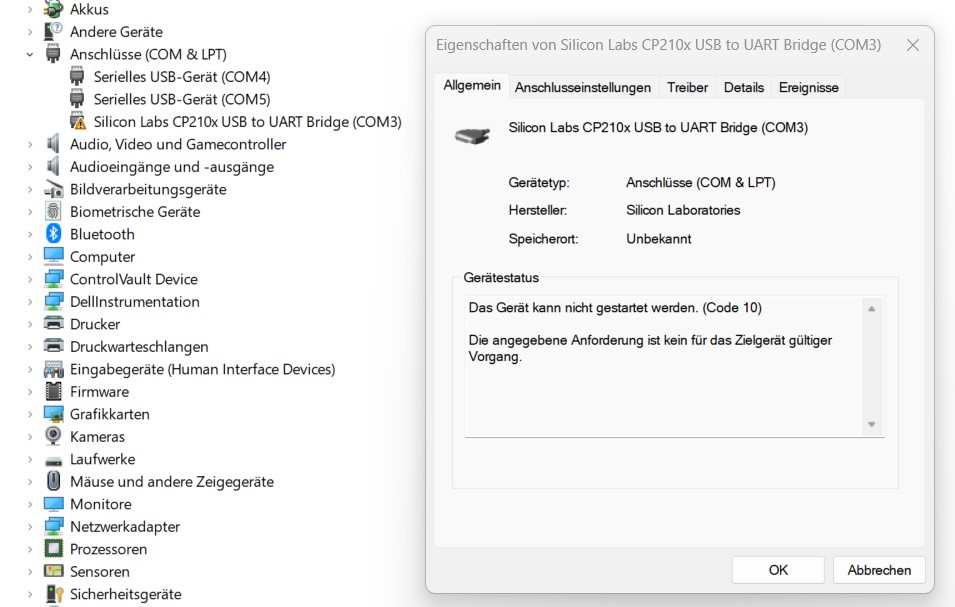Expand the Grafikkarten category

point(30,414)
